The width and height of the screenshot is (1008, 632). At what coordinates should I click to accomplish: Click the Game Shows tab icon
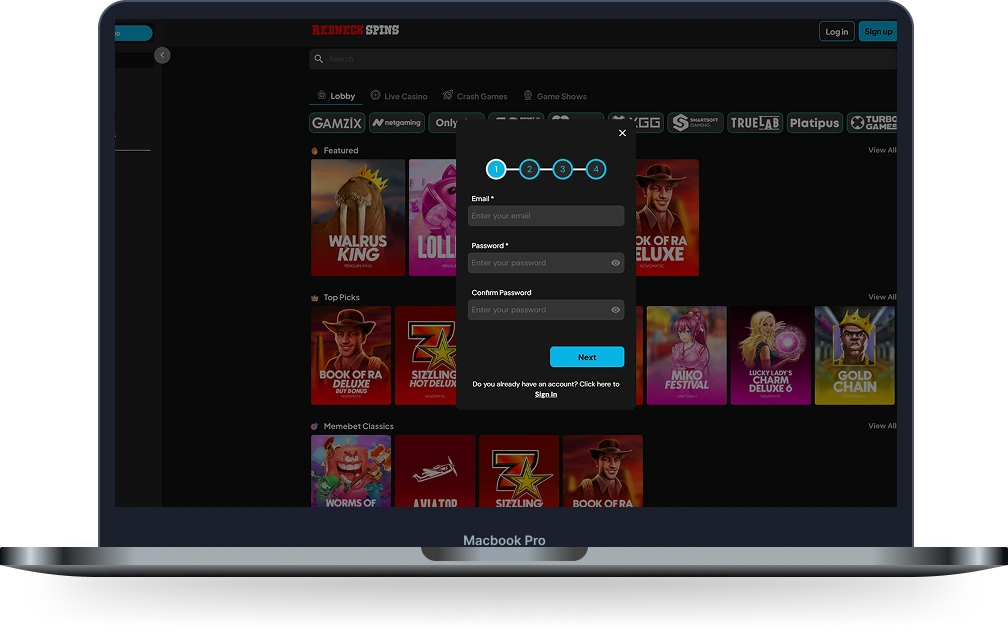coord(528,95)
